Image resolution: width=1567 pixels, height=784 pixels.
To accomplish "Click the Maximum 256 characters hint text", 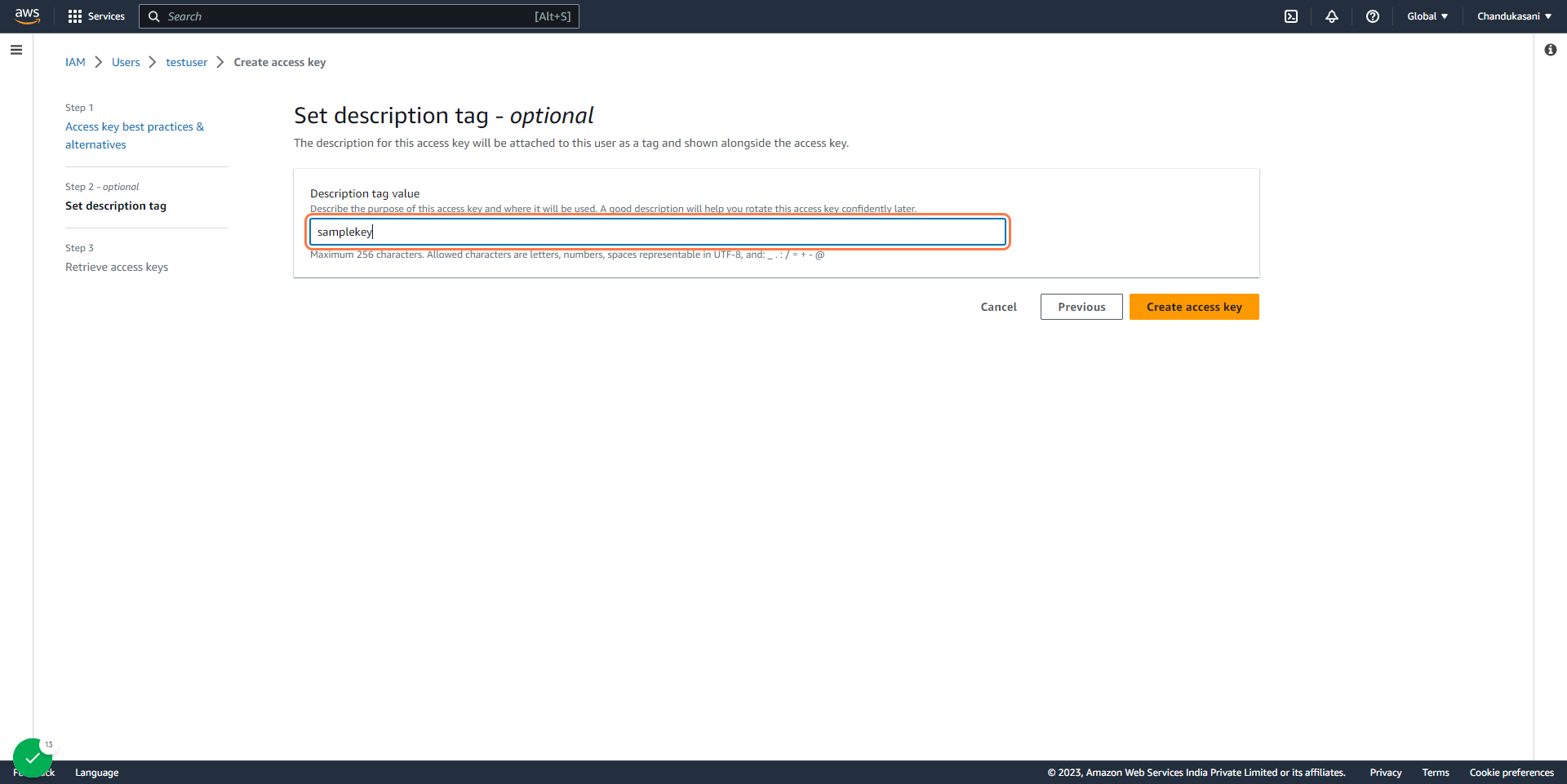I will tap(567, 255).
